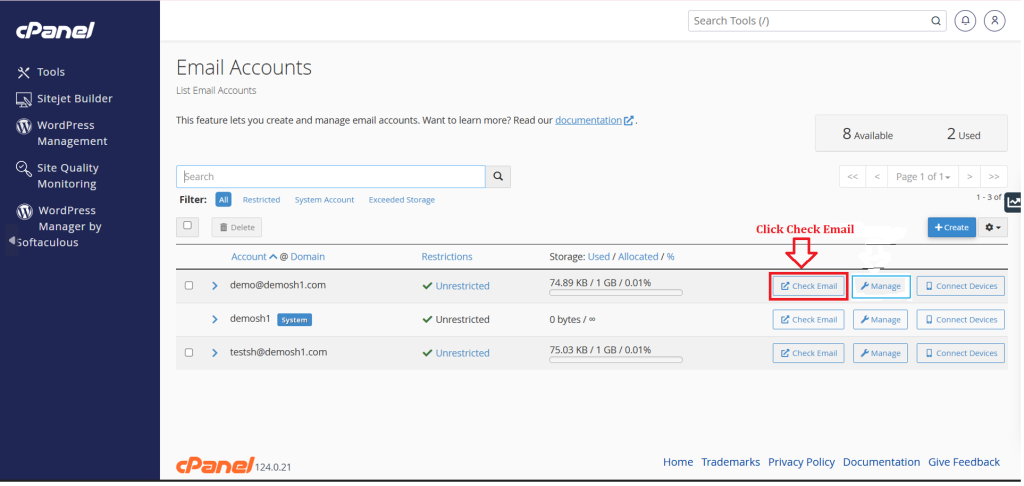Screen dimensions: 1024x486
Task: Filter by System Account
Action: click(325, 200)
